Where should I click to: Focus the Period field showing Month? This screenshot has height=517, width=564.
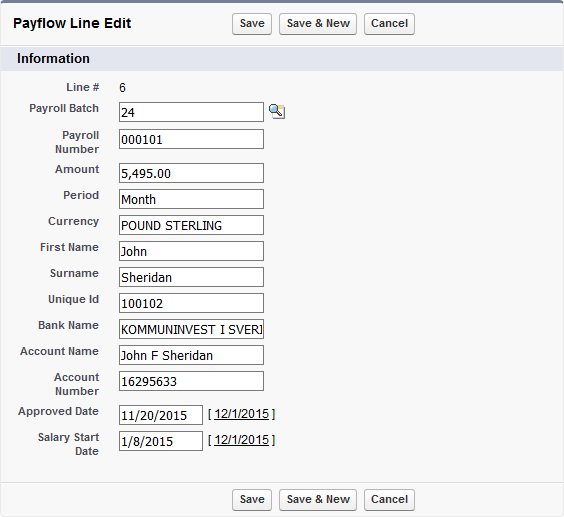click(x=191, y=199)
